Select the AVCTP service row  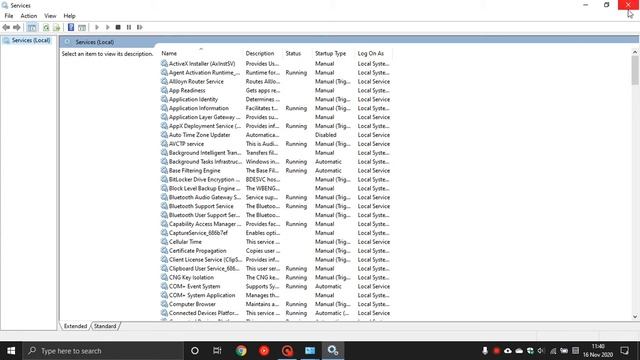276,144
